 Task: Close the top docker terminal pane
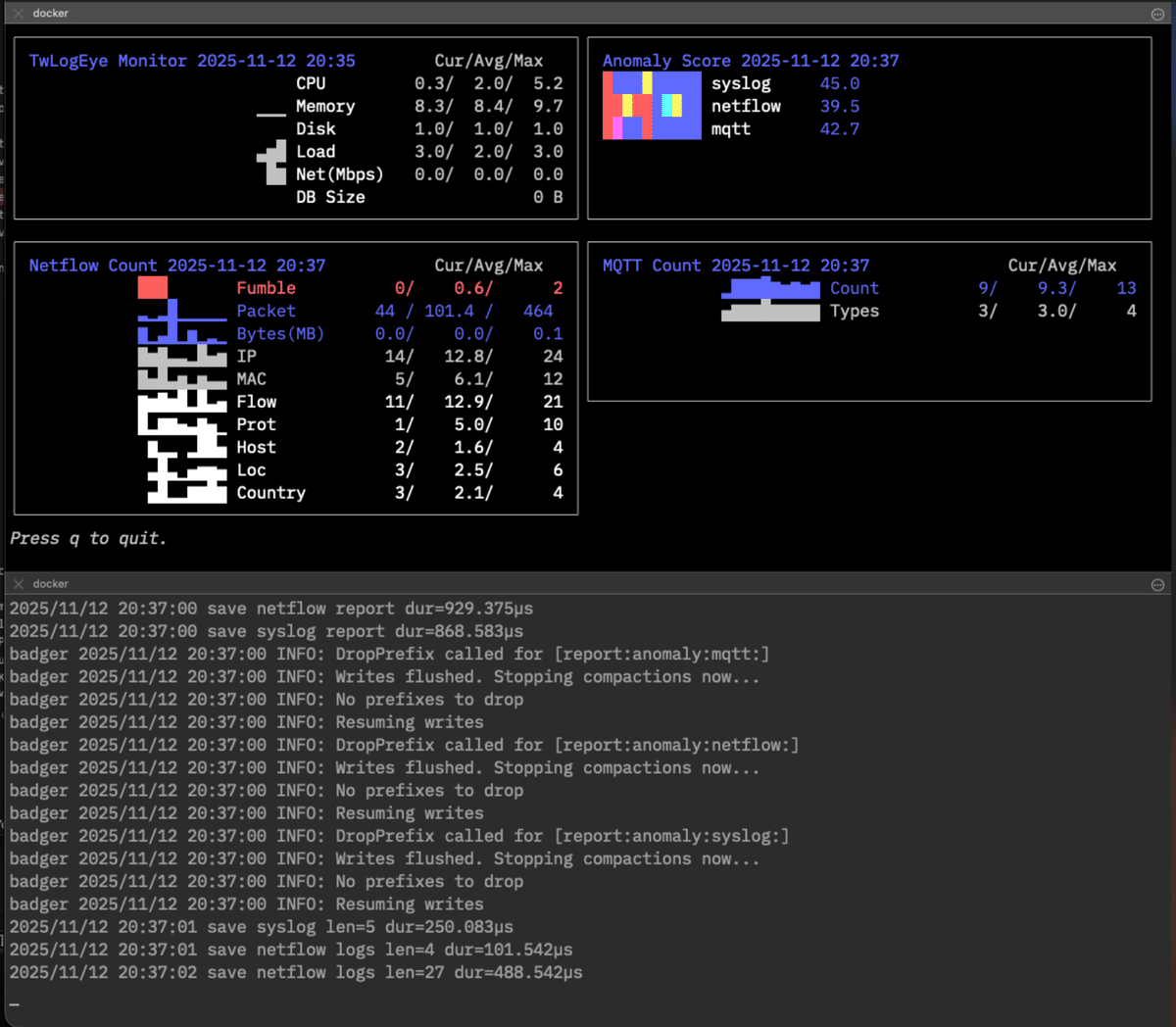[19, 13]
